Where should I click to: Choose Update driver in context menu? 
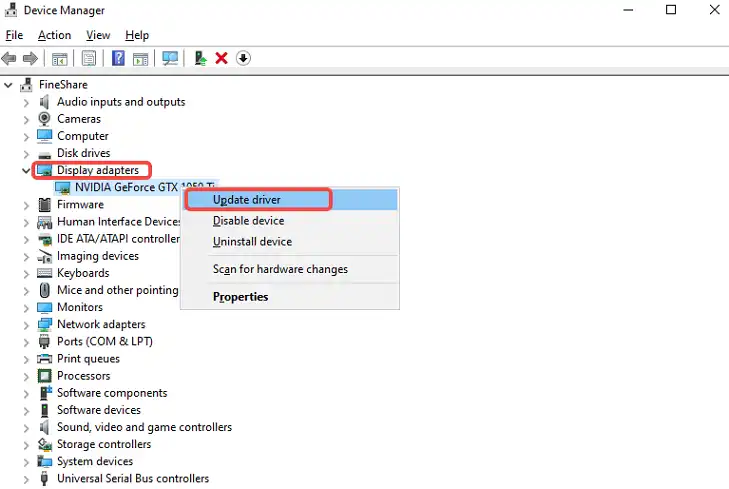pos(290,200)
